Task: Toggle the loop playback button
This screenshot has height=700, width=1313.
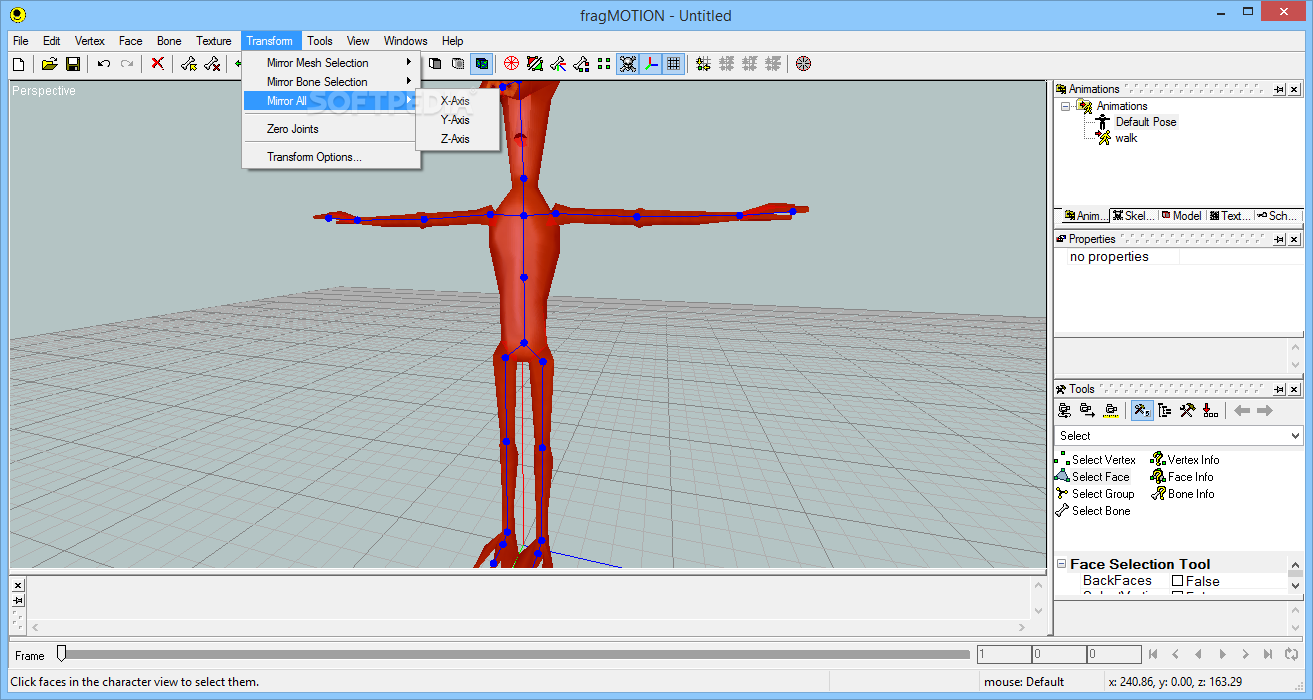Action: [1290, 655]
